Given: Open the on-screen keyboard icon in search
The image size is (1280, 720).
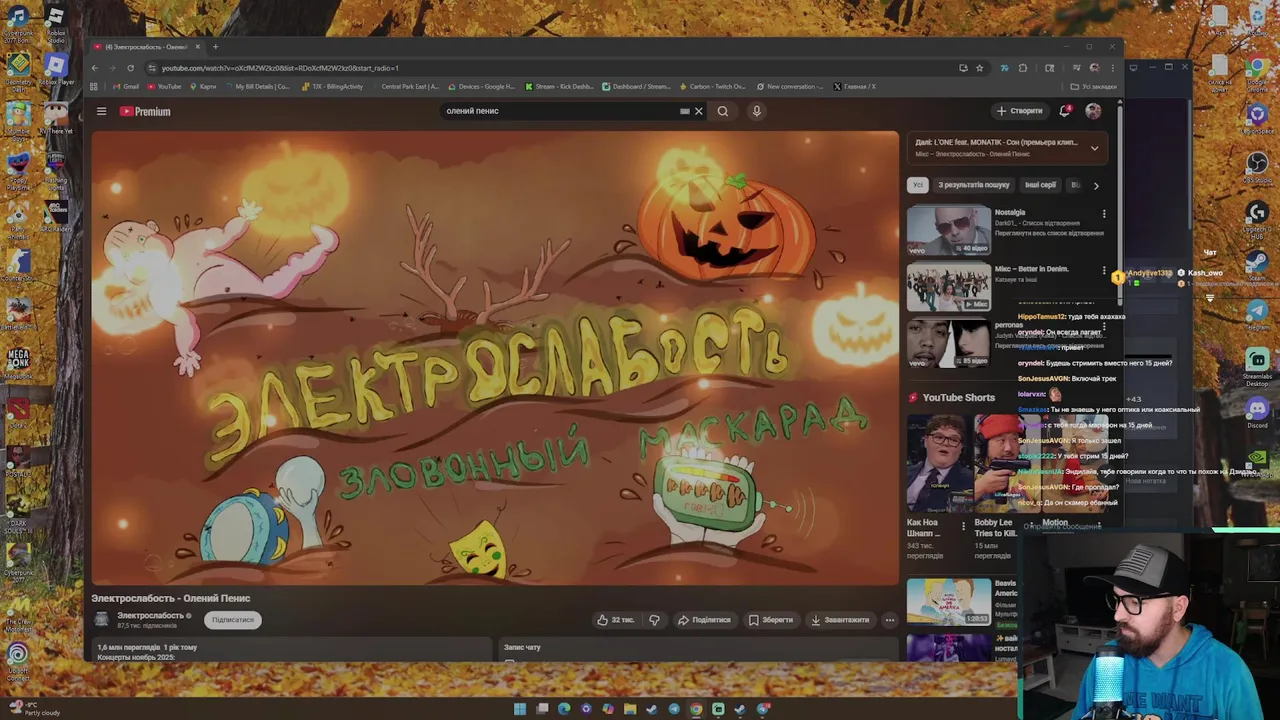Looking at the screenshot, I should click(x=685, y=111).
